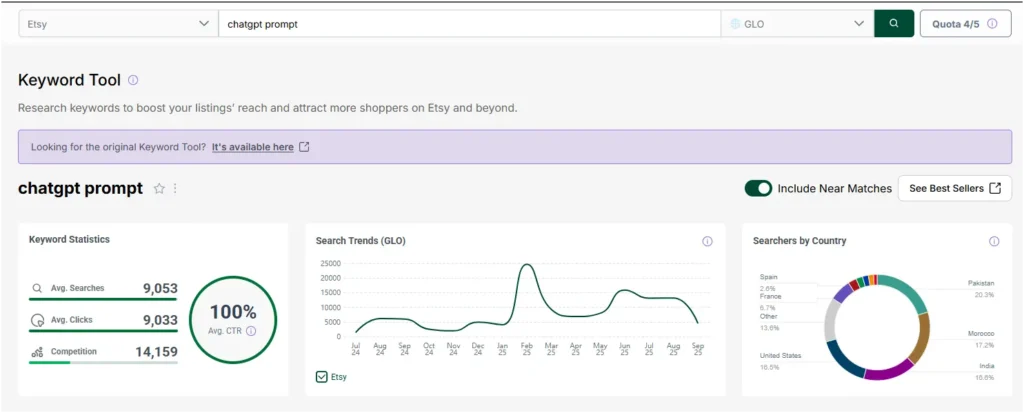Open the "It's available here" link

point(253,147)
